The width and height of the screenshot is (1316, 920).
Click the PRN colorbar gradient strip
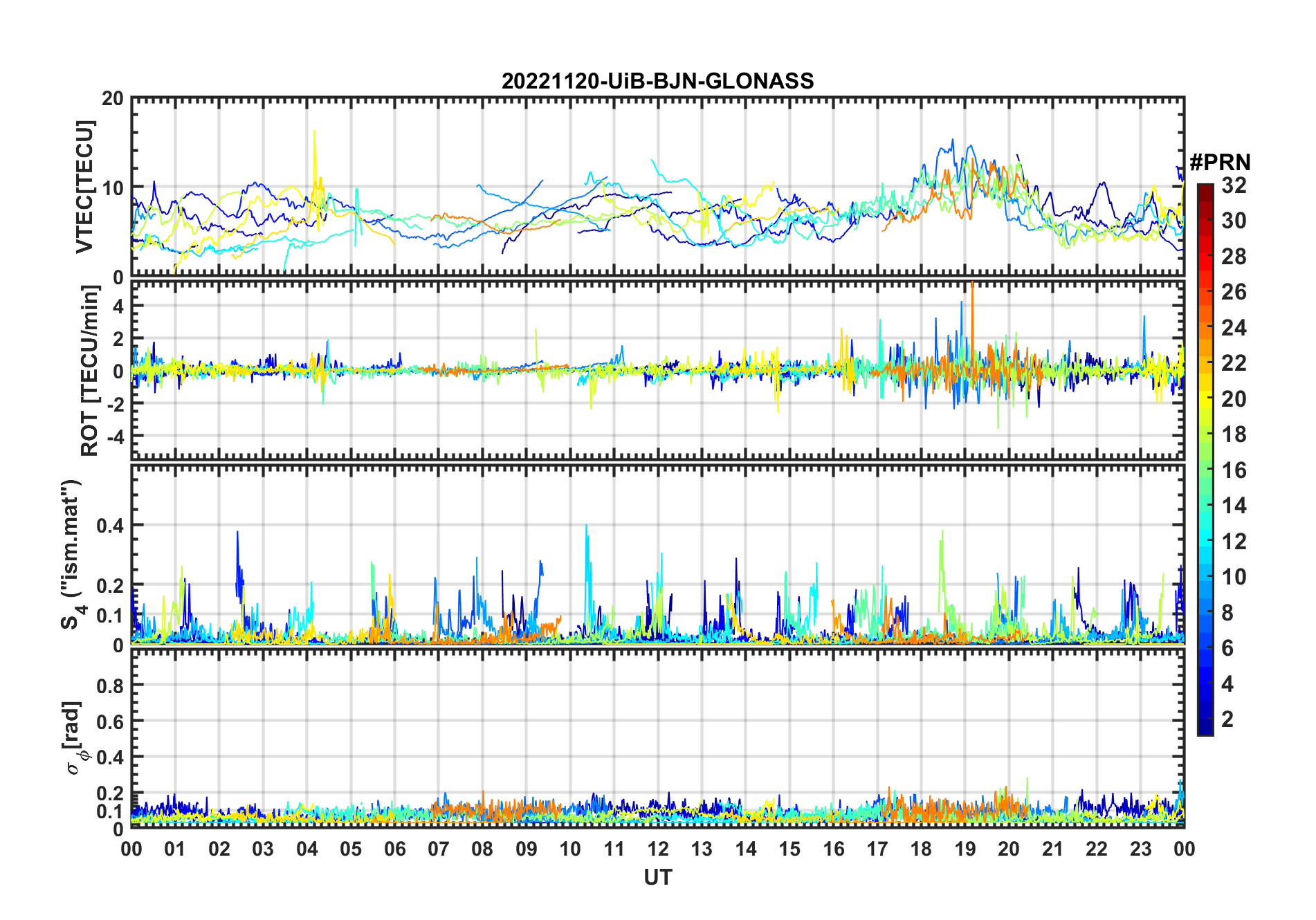[x=1205, y=459]
